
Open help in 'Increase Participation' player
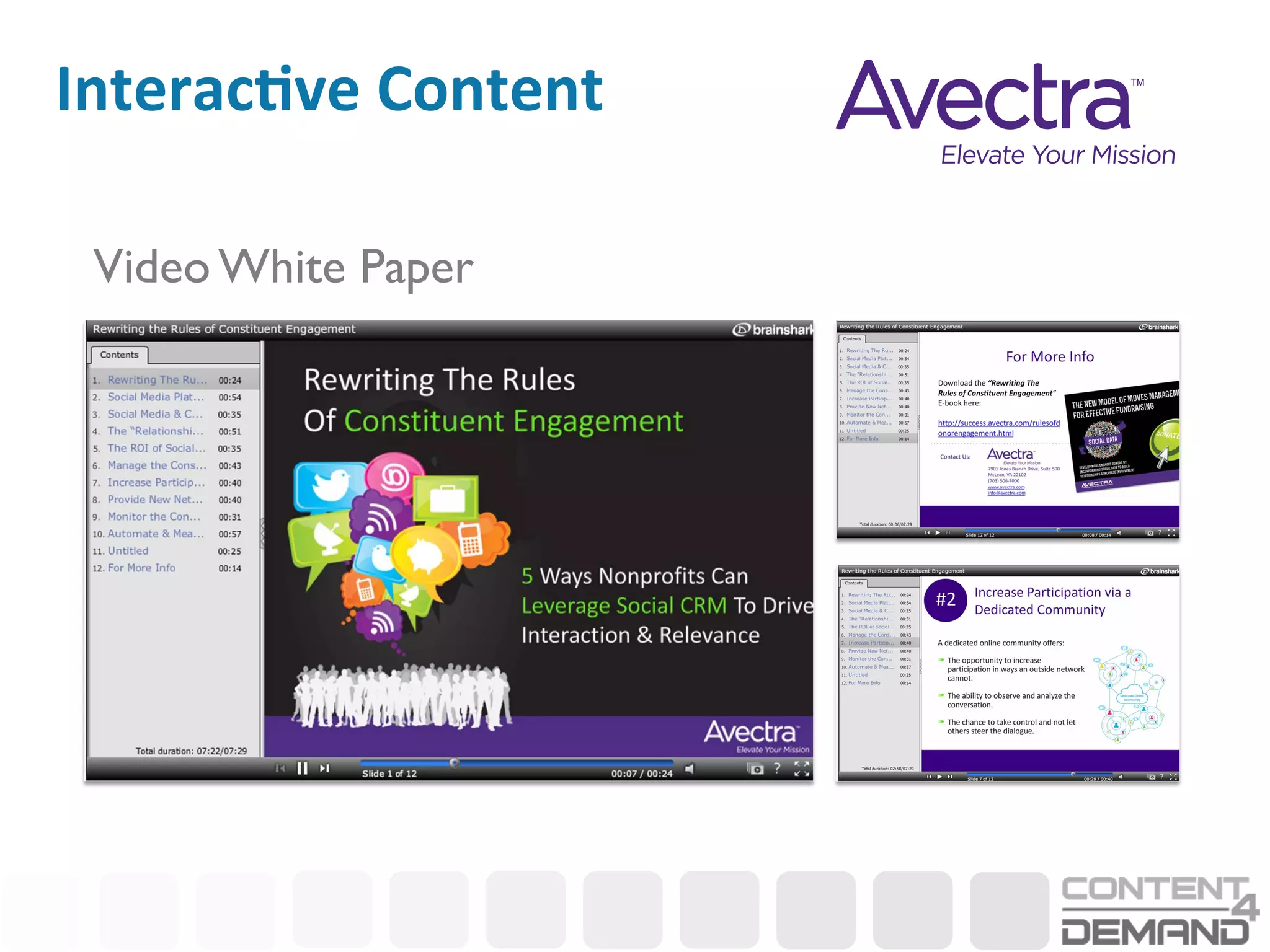click(1162, 776)
